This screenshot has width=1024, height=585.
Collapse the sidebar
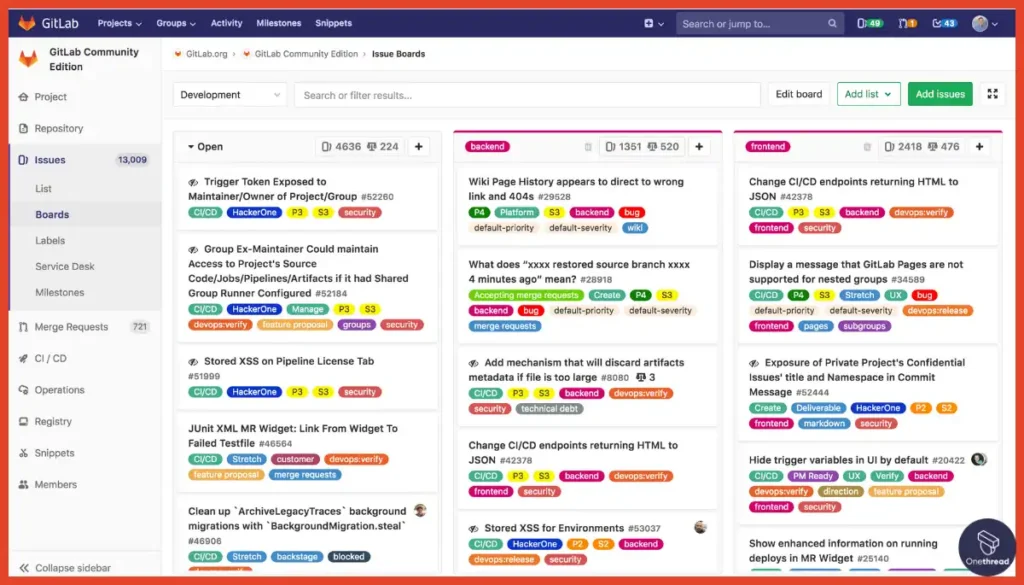[65, 568]
